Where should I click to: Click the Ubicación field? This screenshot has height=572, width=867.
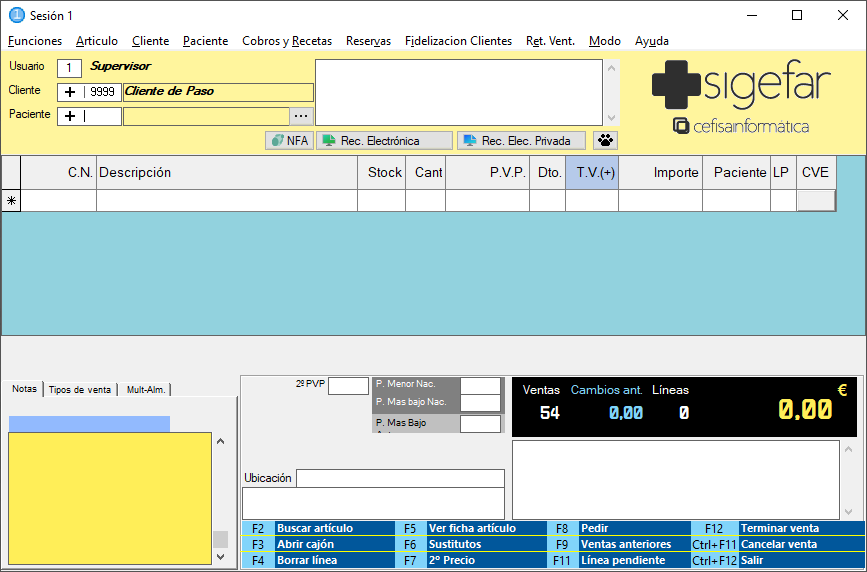click(x=400, y=478)
